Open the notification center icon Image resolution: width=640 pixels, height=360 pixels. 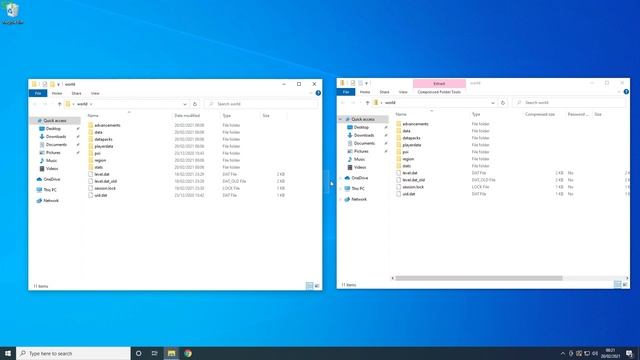(x=629, y=353)
